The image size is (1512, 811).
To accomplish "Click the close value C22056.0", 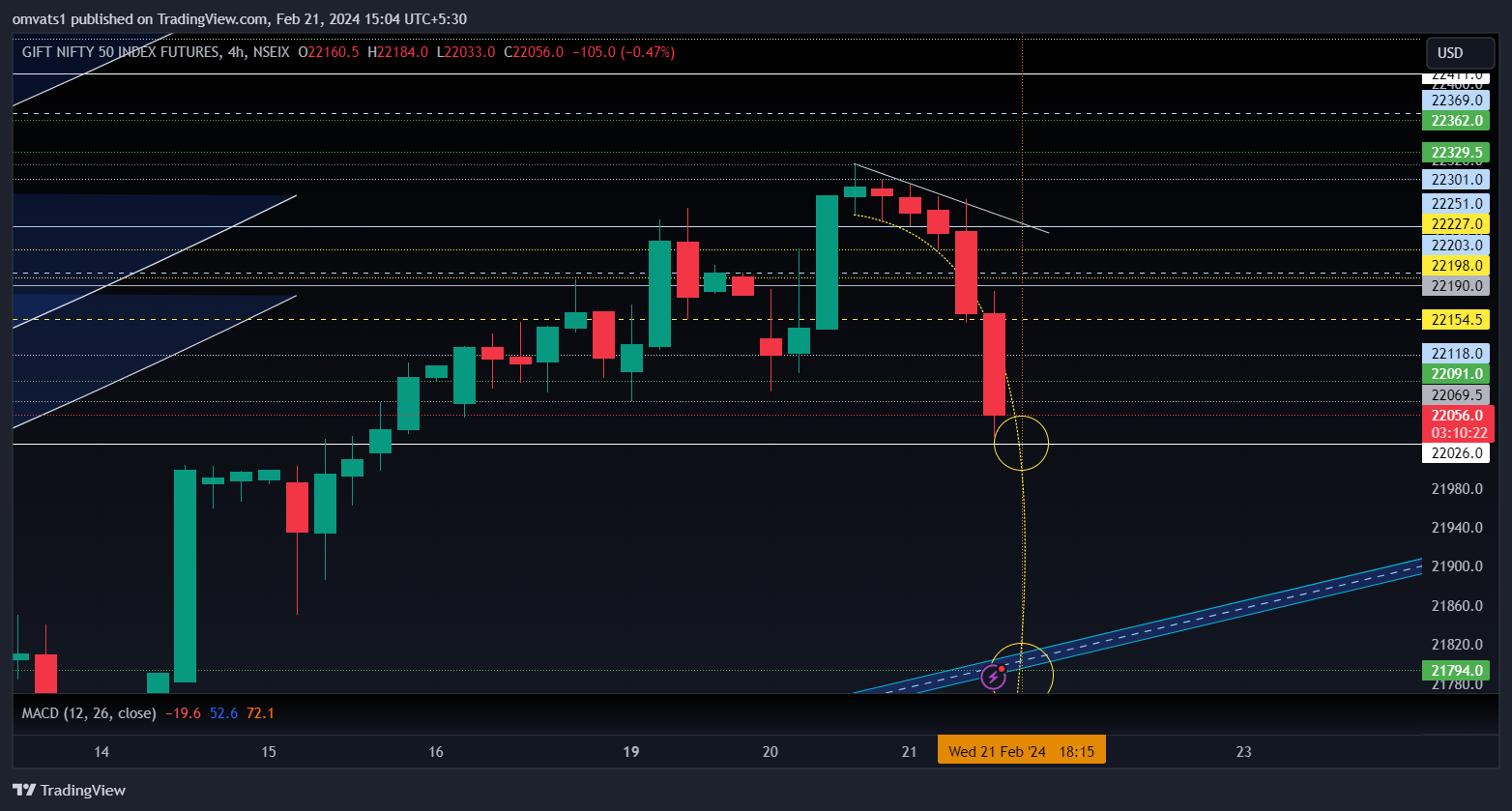I will point(534,52).
